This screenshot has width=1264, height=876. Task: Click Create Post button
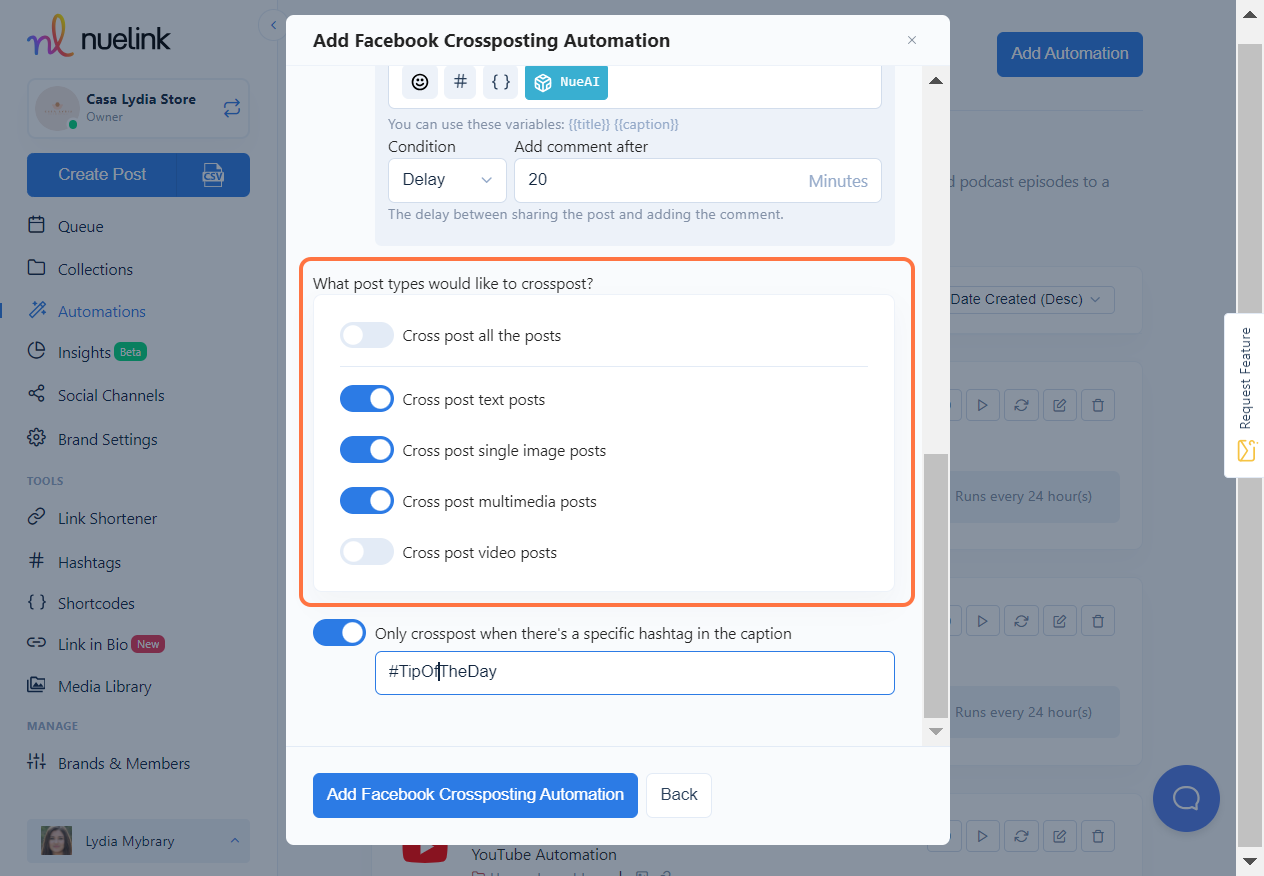pos(102,174)
